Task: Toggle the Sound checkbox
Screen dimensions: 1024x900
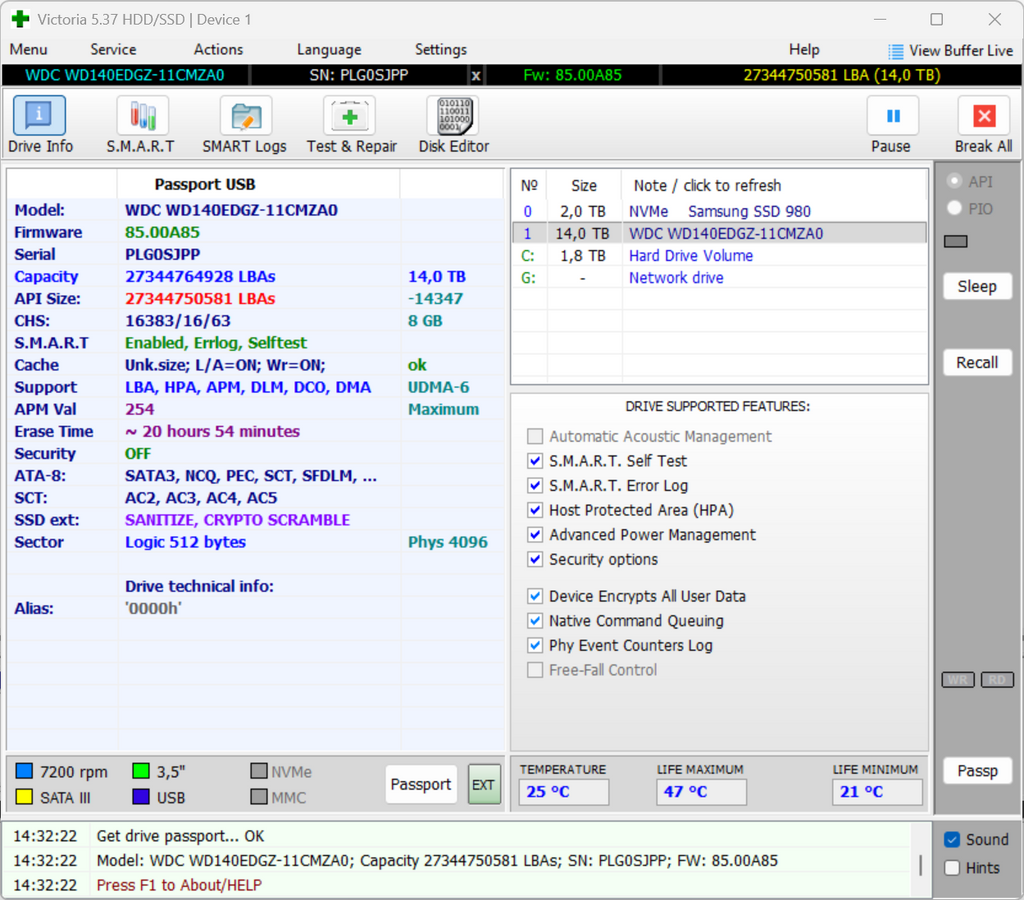Action: (952, 839)
